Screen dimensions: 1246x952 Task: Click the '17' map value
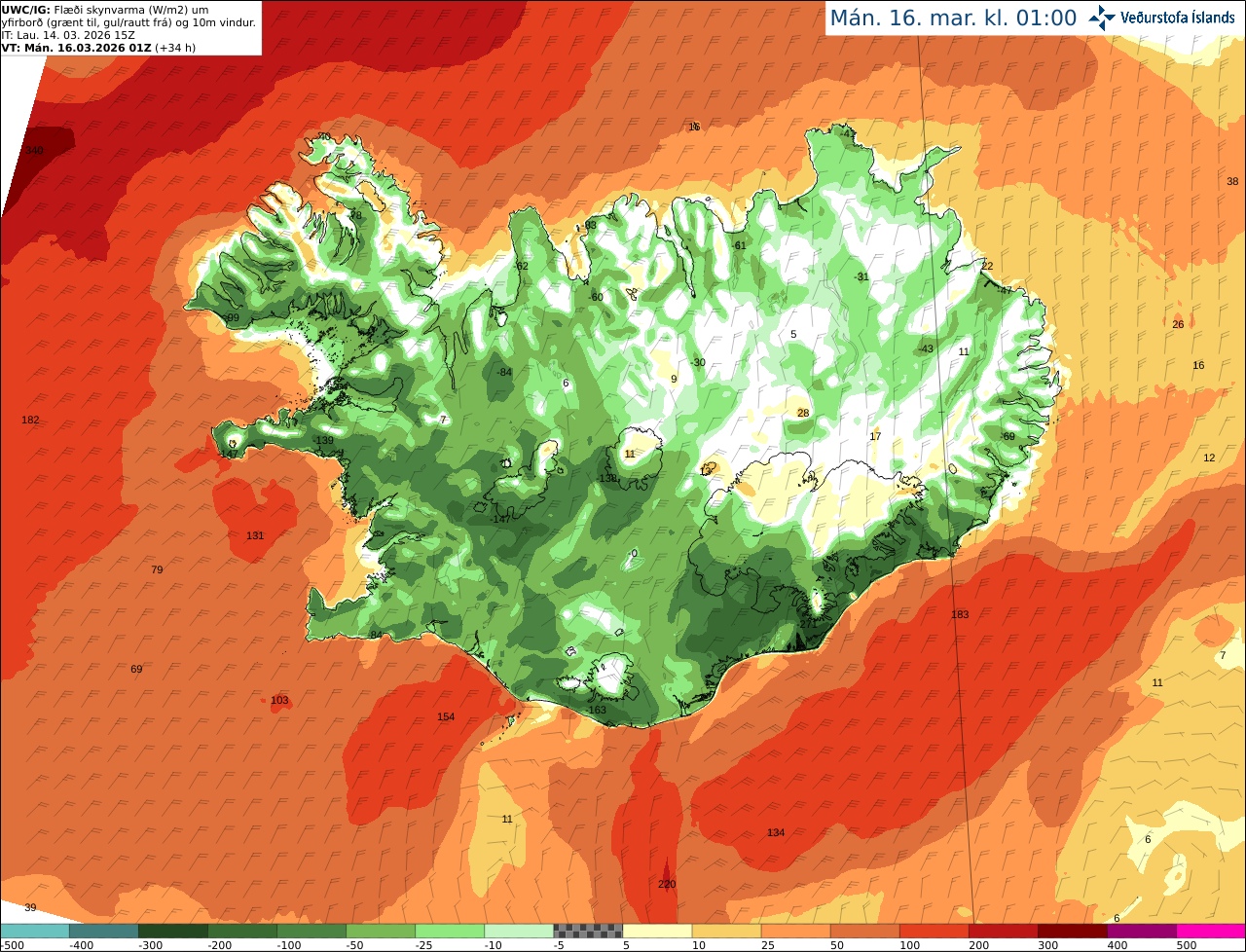[875, 437]
